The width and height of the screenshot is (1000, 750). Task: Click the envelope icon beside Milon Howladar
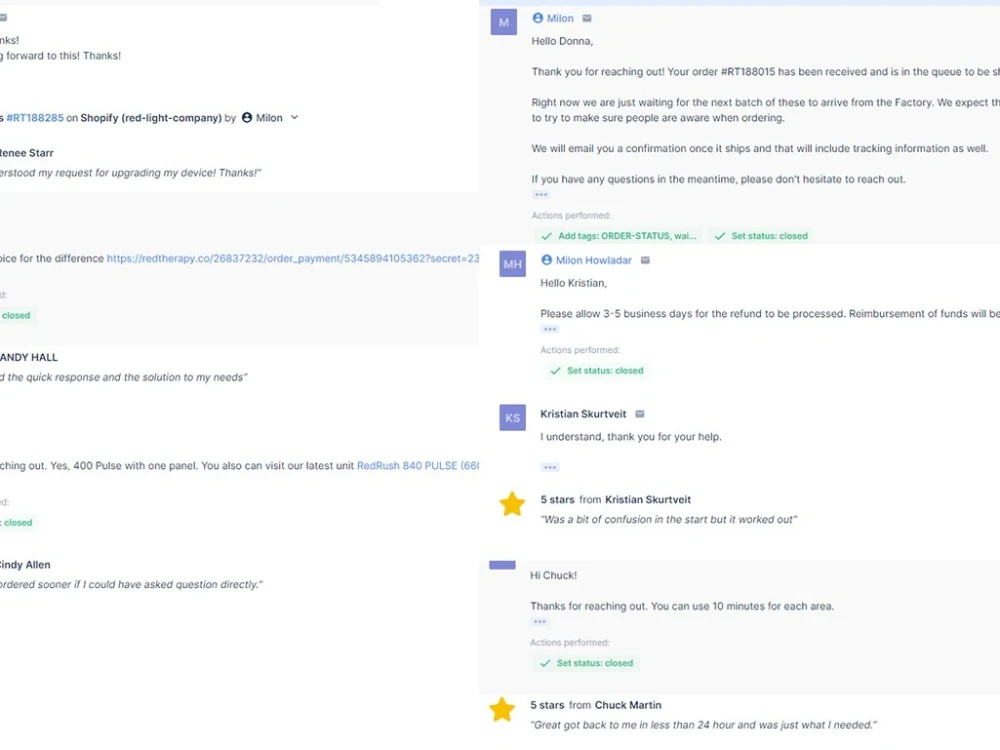tap(644, 260)
